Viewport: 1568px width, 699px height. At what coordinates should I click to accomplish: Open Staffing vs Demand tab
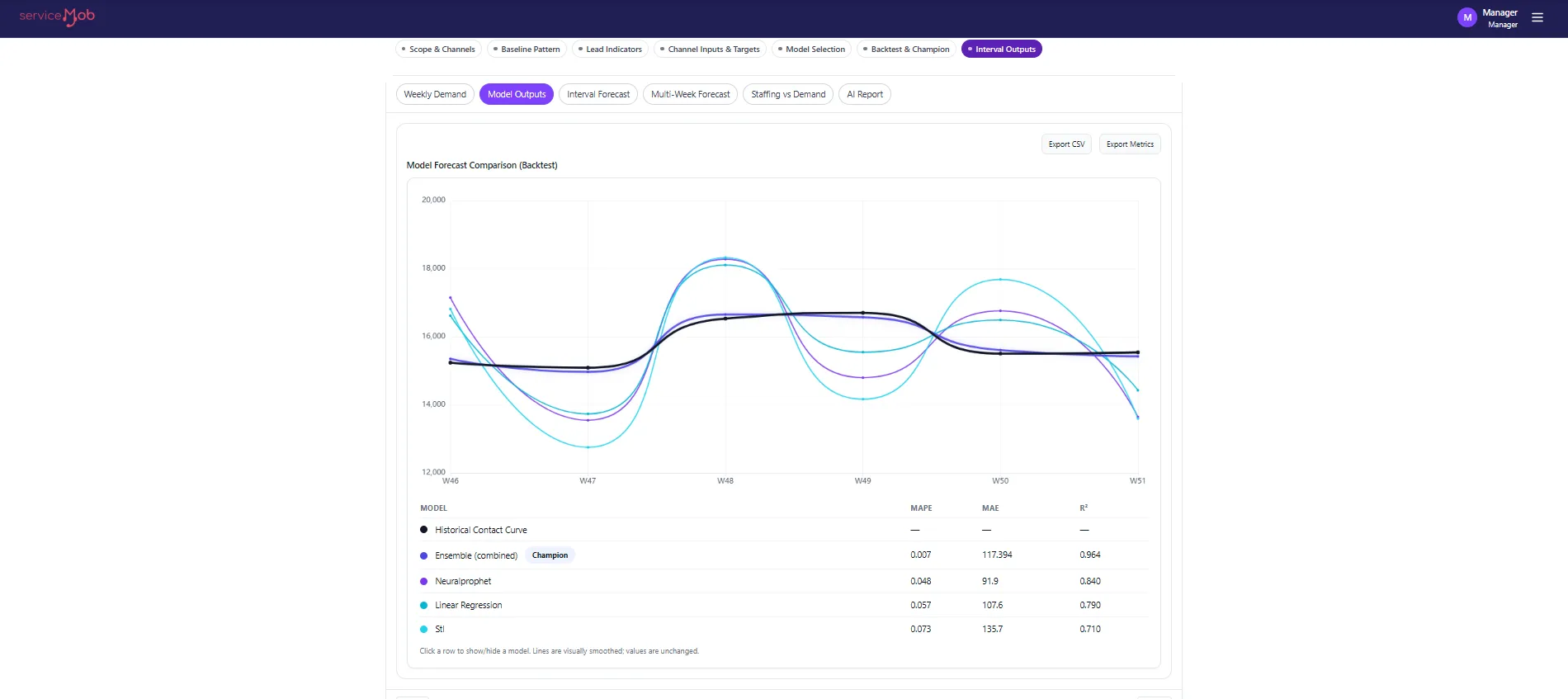[788, 94]
